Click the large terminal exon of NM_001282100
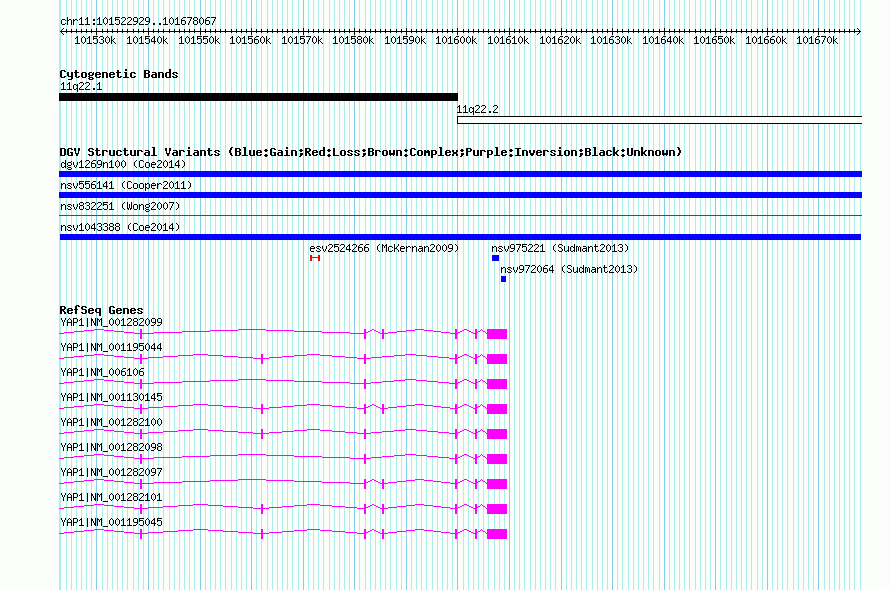Screen dimensions: 890x590 (x=497, y=434)
